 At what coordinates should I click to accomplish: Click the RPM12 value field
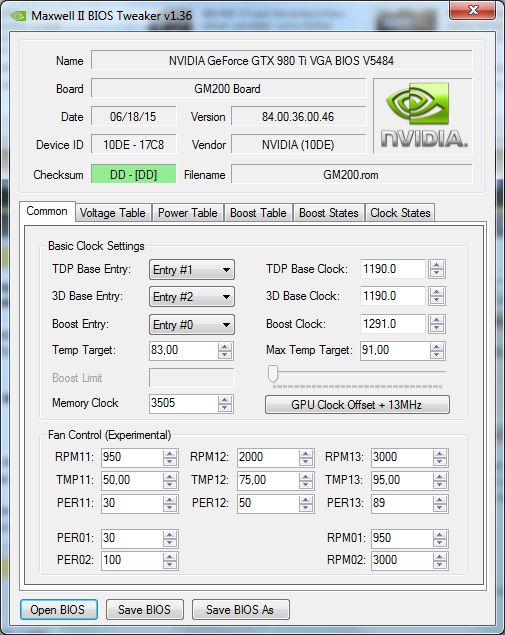click(268, 457)
